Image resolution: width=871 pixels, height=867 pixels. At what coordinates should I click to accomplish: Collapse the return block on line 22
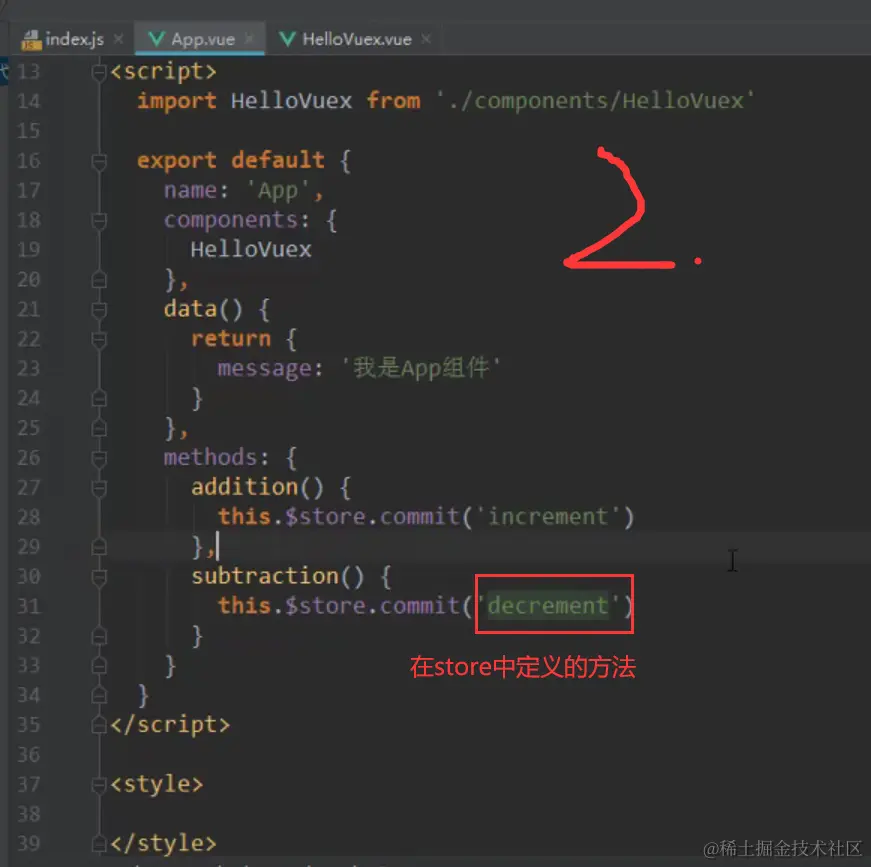pos(99,339)
